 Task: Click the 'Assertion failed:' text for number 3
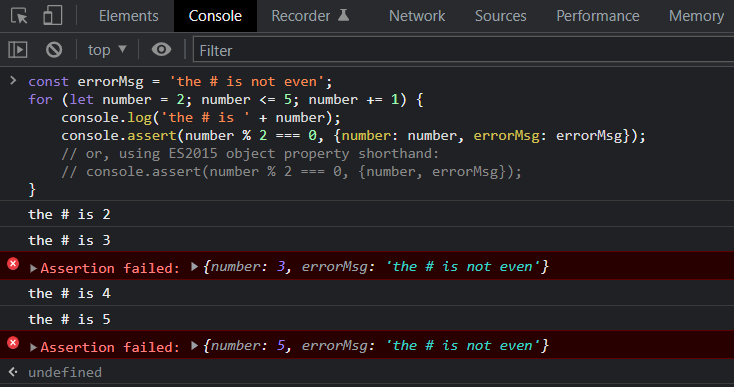[x=110, y=268]
